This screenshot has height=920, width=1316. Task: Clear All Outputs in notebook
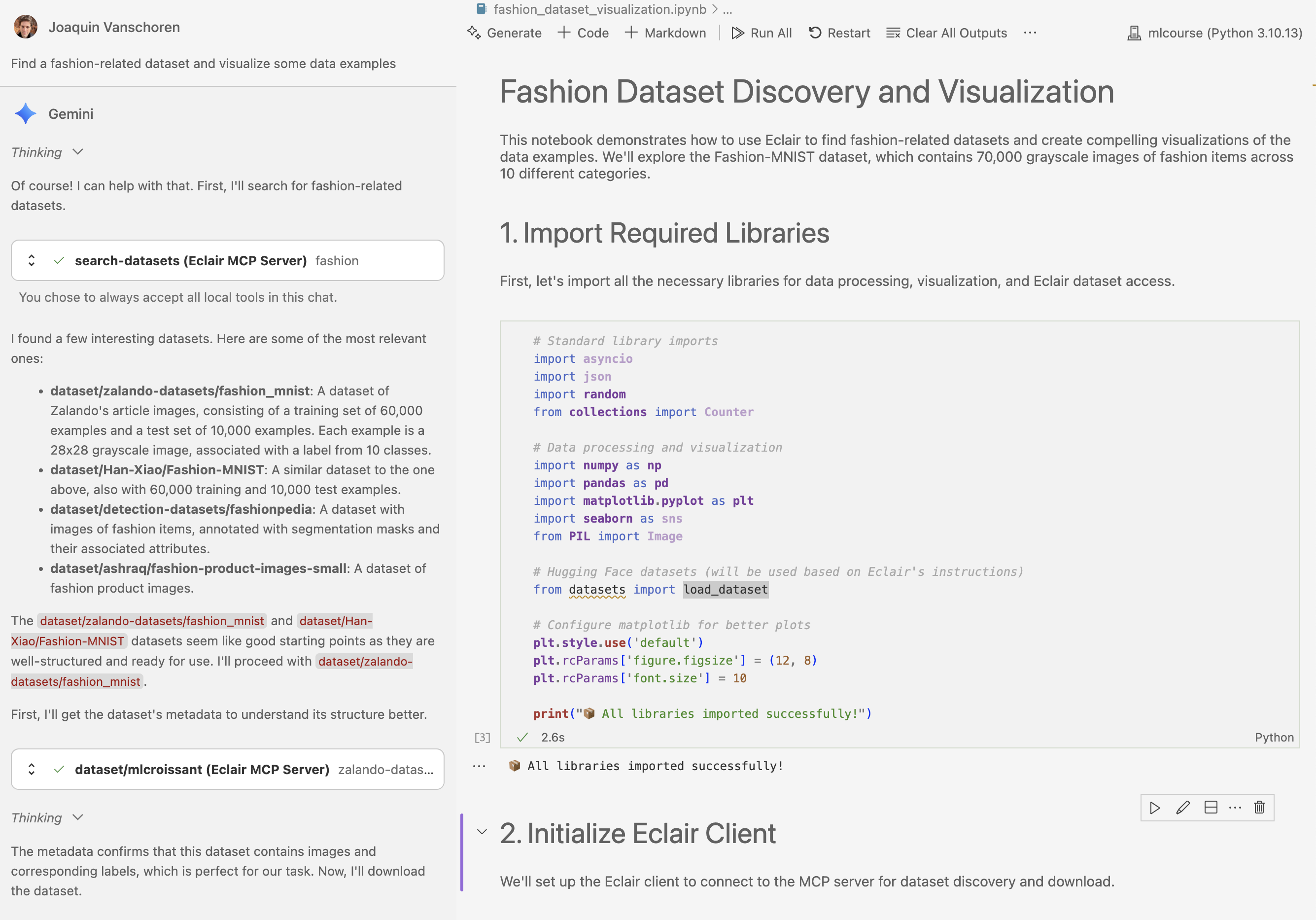(x=946, y=33)
